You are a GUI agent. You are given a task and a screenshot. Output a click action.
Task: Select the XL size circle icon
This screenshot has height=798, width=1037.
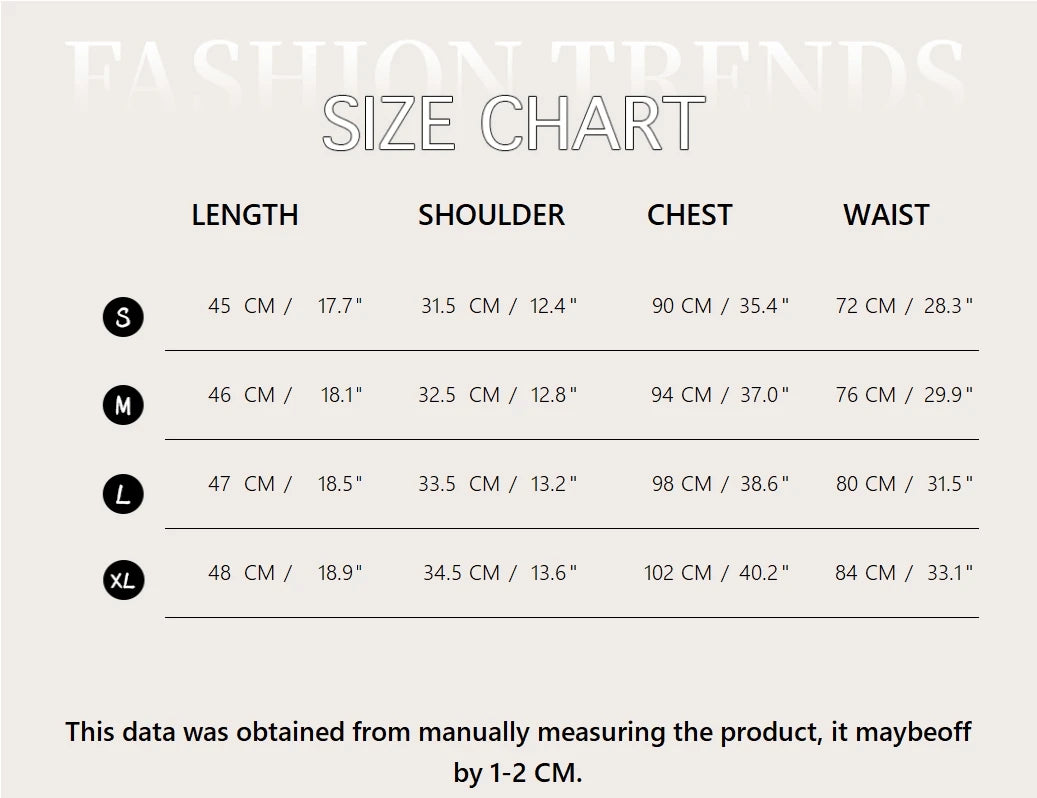123,580
